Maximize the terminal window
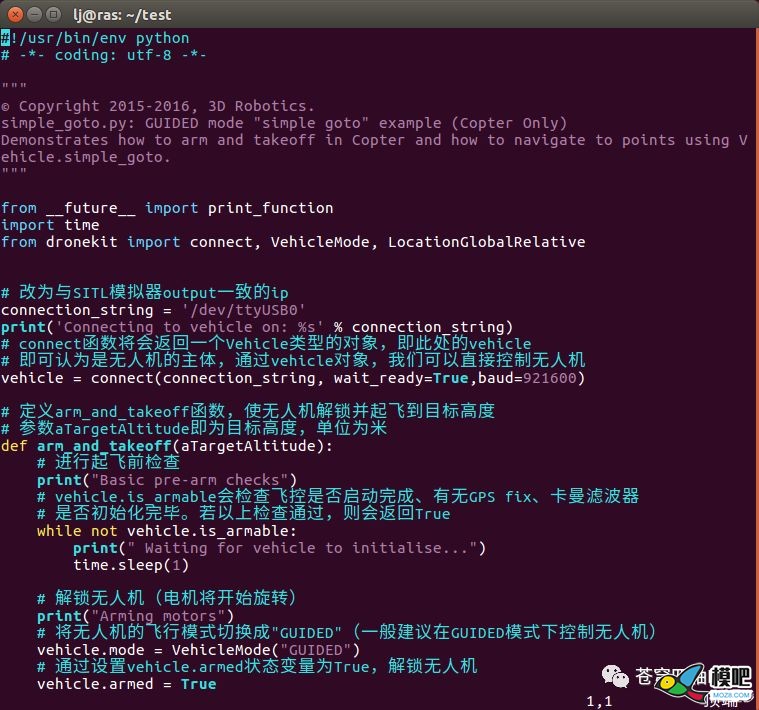The image size is (759, 710). tap(53, 15)
